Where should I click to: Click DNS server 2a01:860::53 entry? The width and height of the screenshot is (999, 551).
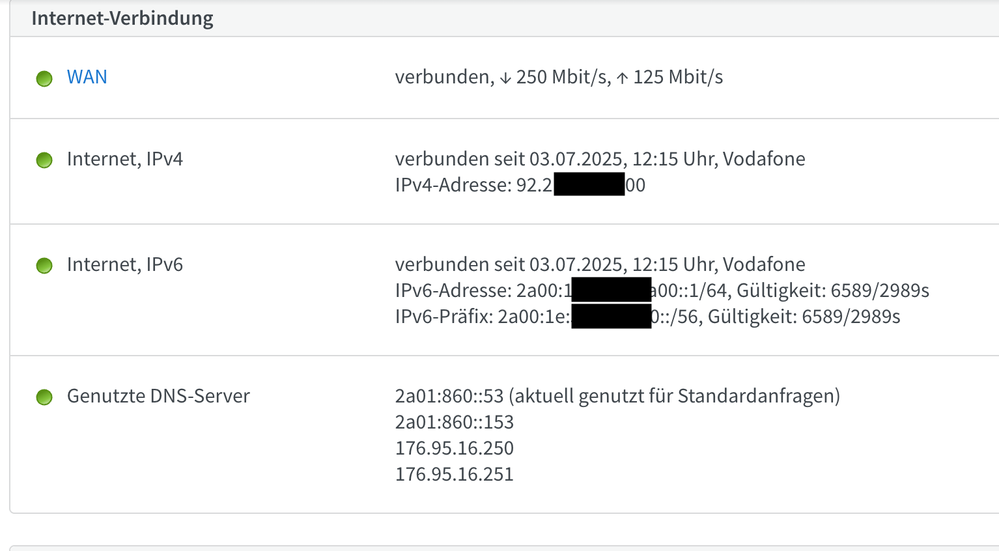(x=617, y=396)
